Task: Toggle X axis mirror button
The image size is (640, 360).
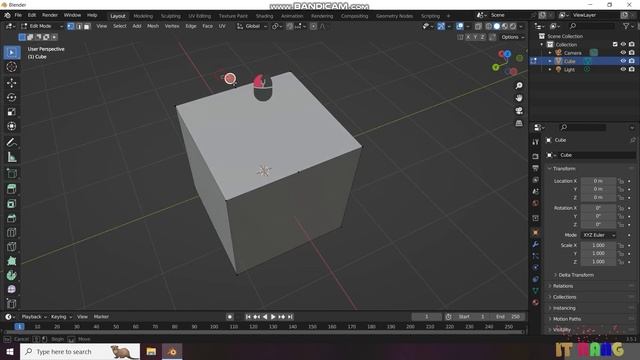Action: click(468, 37)
